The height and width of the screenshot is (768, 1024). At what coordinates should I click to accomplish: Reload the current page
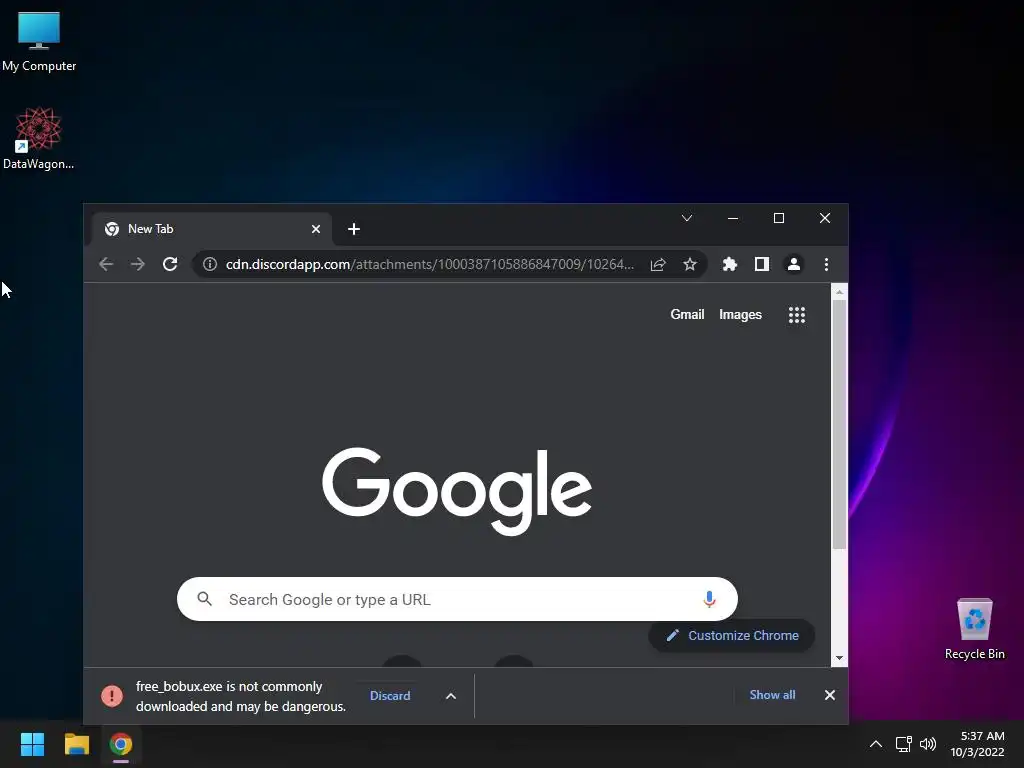[x=170, y=264]
